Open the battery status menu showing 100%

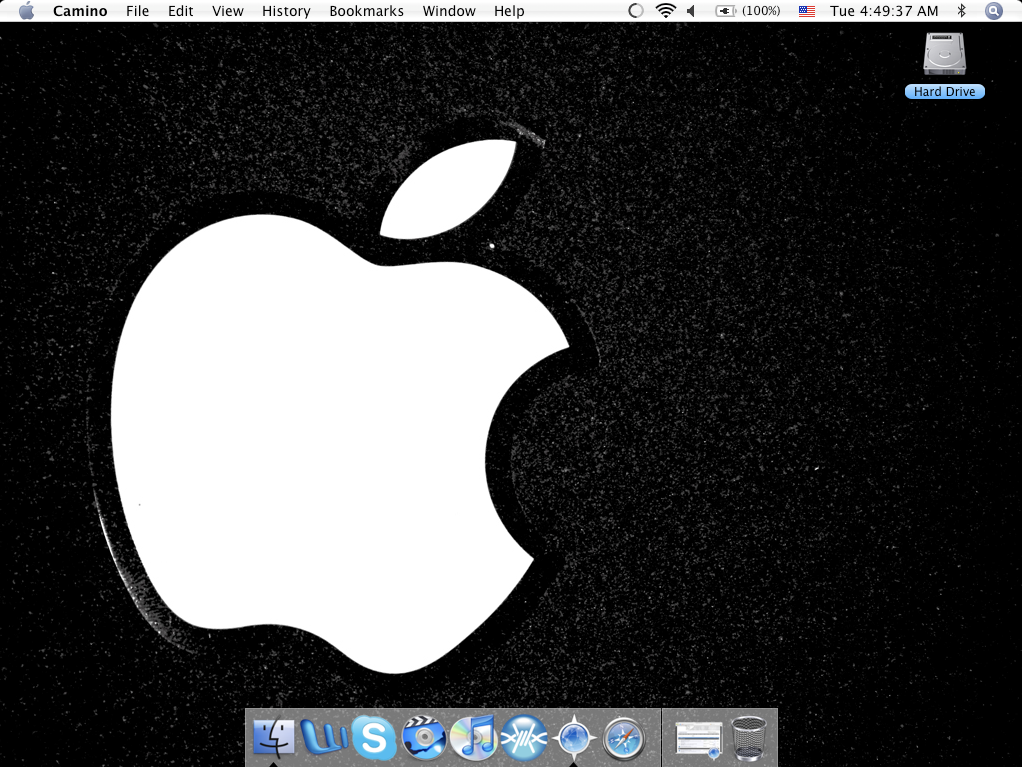coord(748,10)
